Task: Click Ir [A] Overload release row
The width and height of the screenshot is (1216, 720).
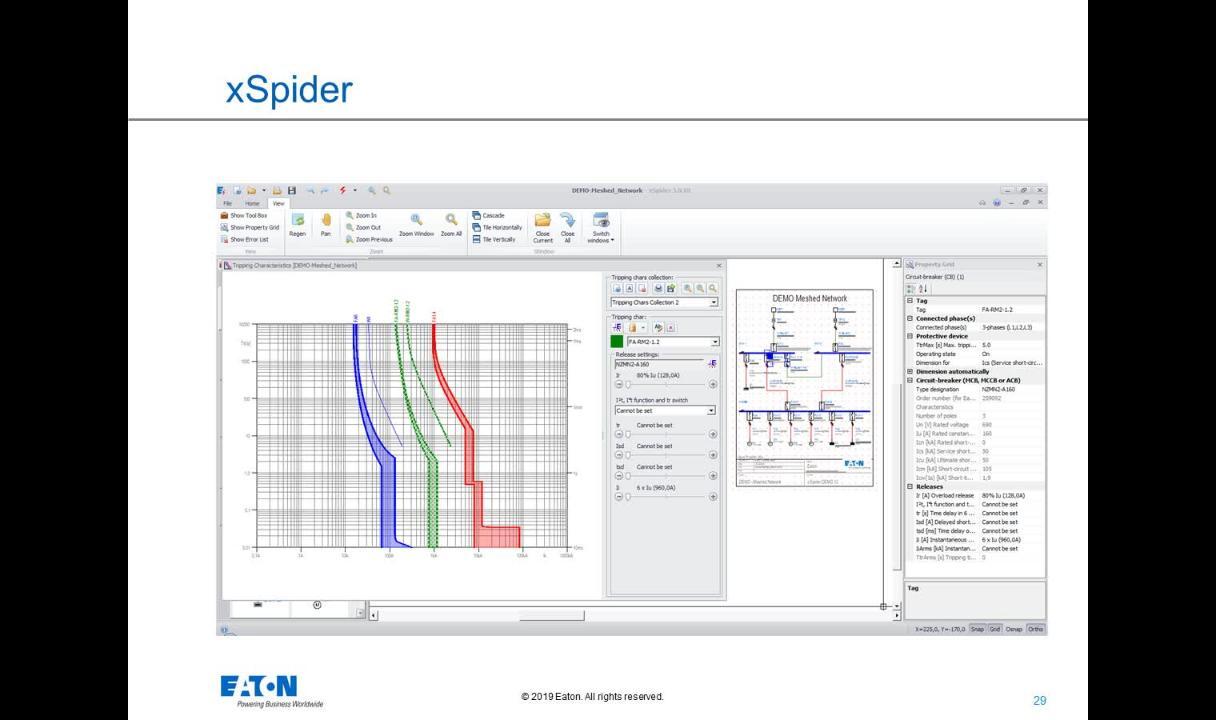Action: point(975,495)
